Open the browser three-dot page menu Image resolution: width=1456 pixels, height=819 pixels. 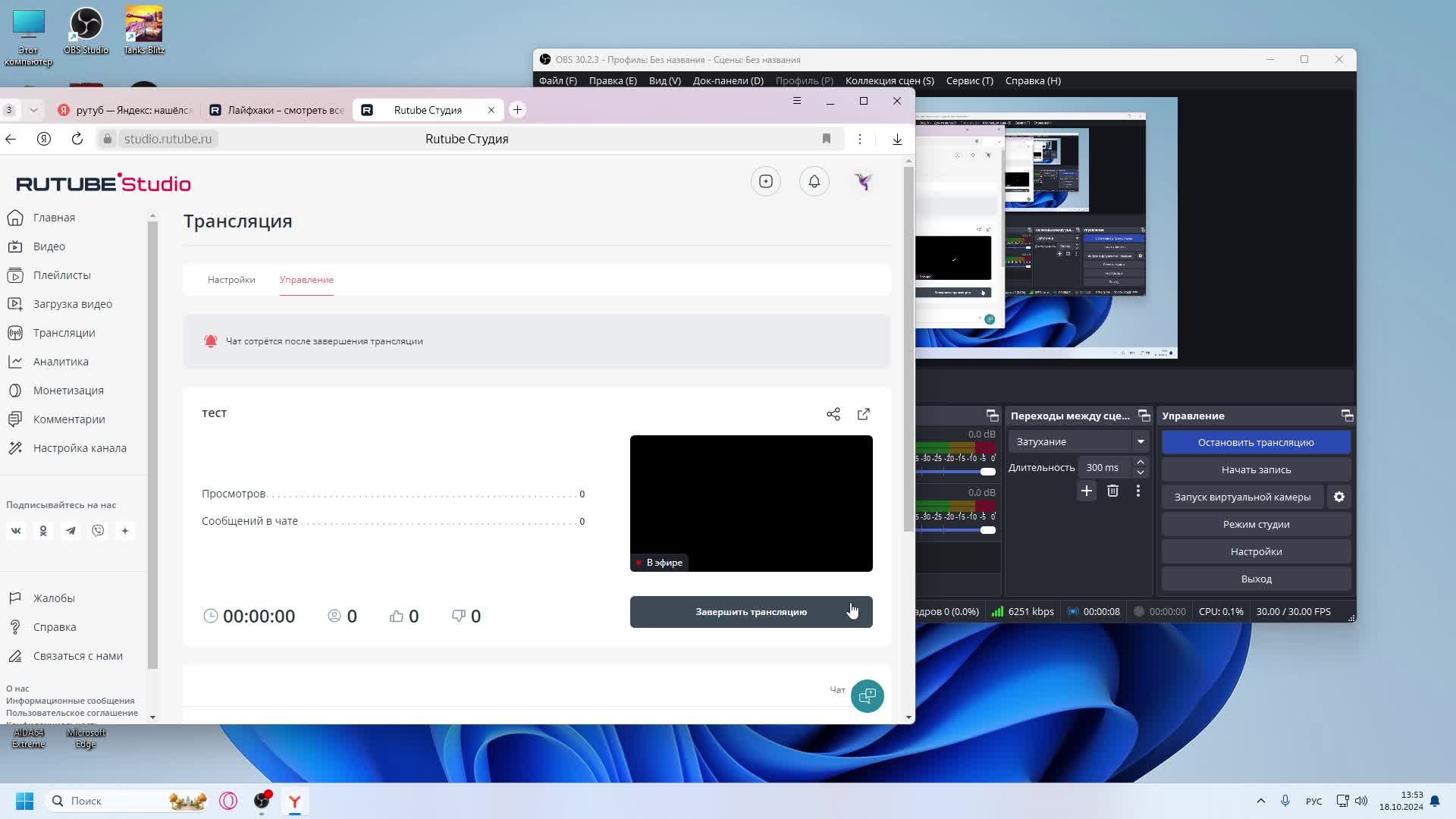pos(859,139)
